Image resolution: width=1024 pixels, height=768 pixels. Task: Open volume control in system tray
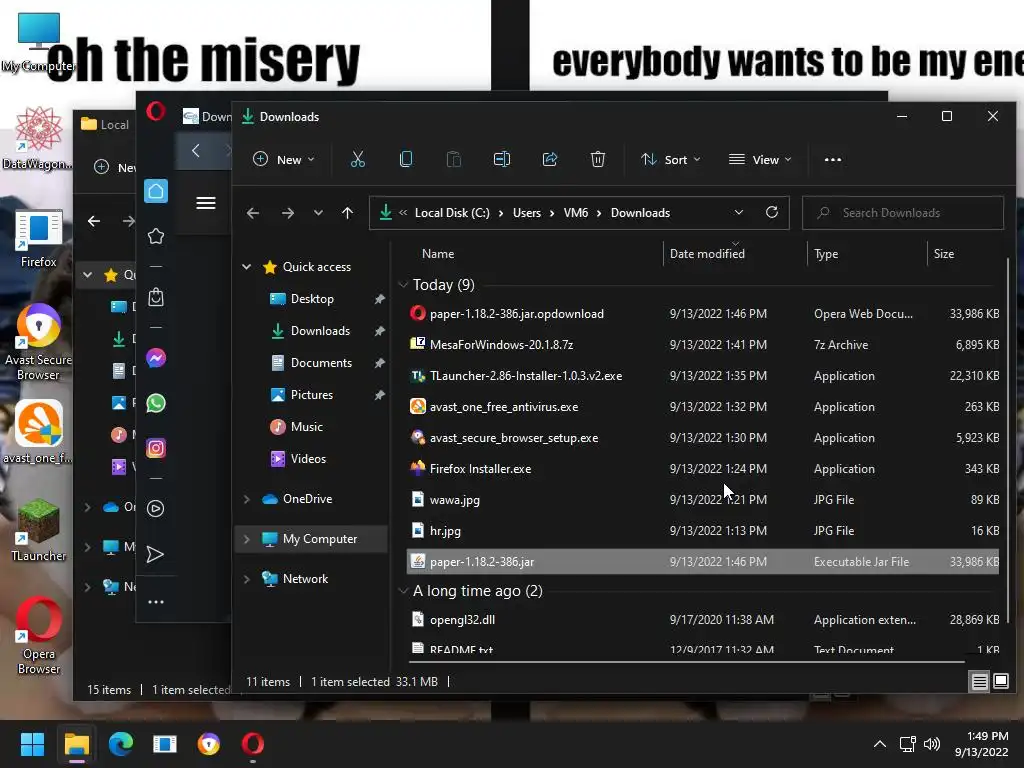coord(932,744)
